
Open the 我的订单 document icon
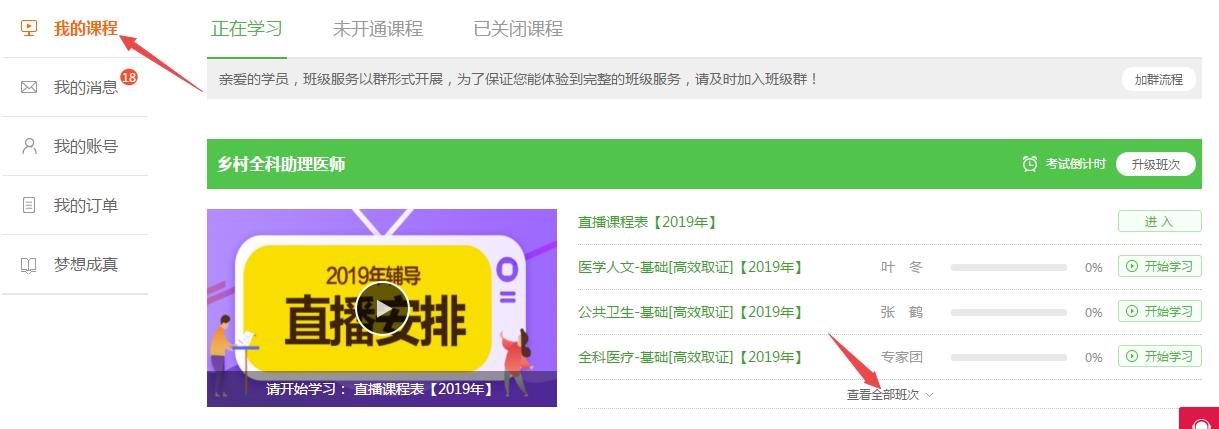pyautogui.click(x=29, y=205)
